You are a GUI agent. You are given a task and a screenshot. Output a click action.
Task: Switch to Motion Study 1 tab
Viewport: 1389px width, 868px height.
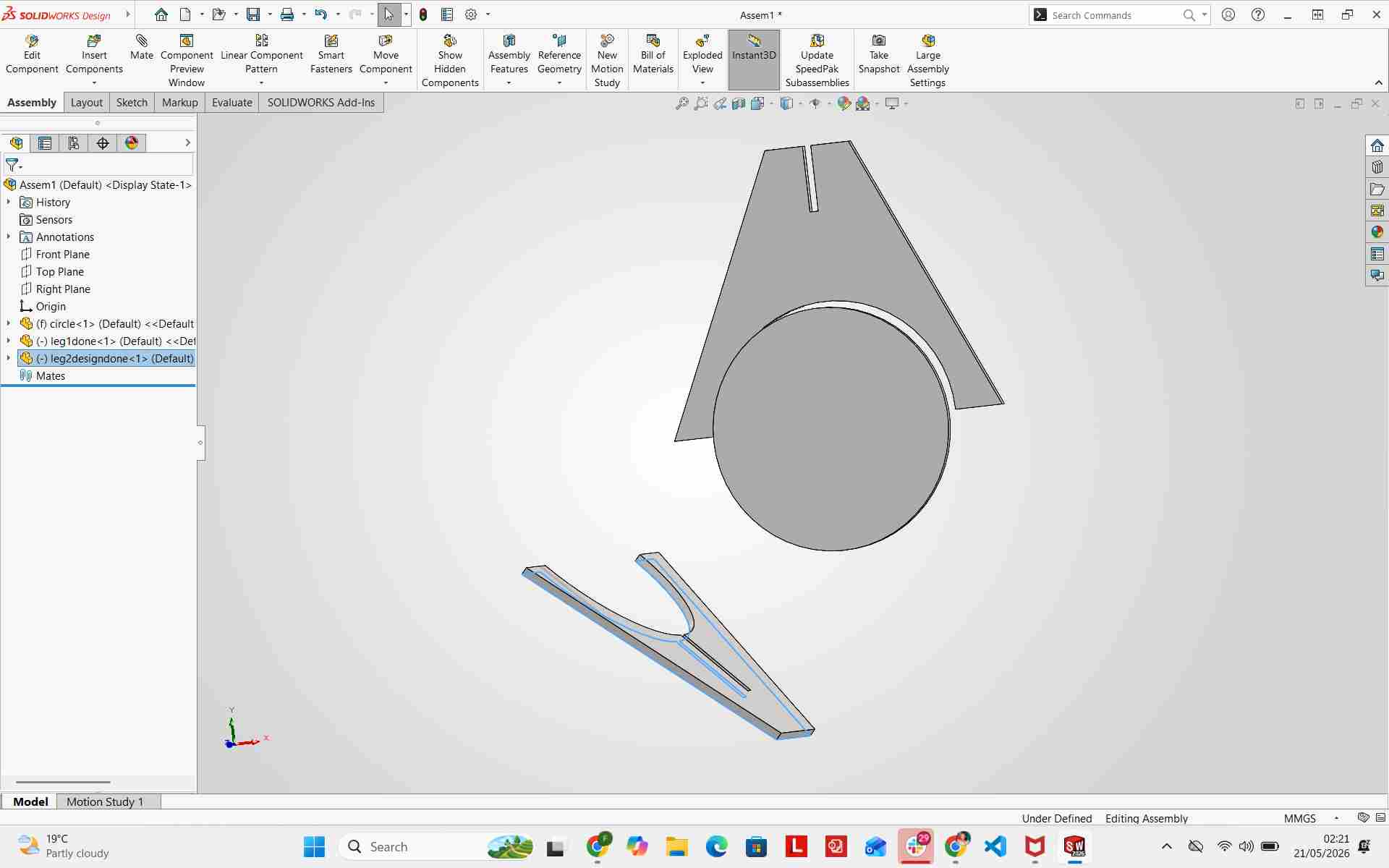pos(105,801)
